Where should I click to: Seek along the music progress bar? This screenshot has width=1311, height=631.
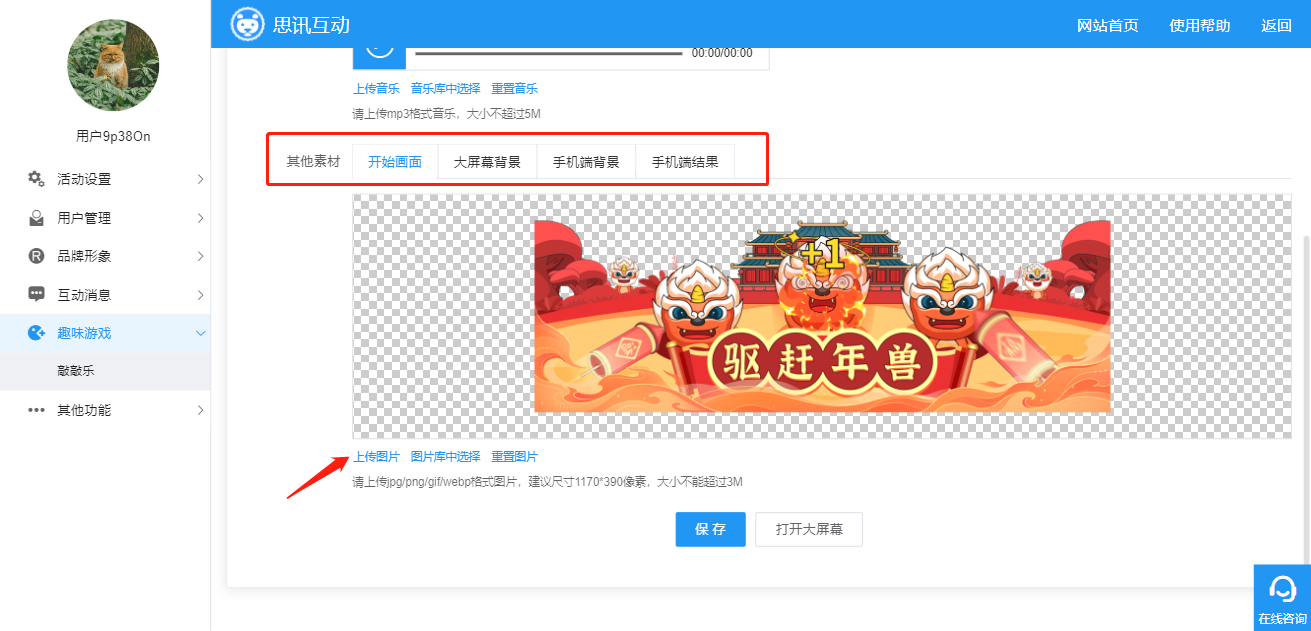point(549,53)
